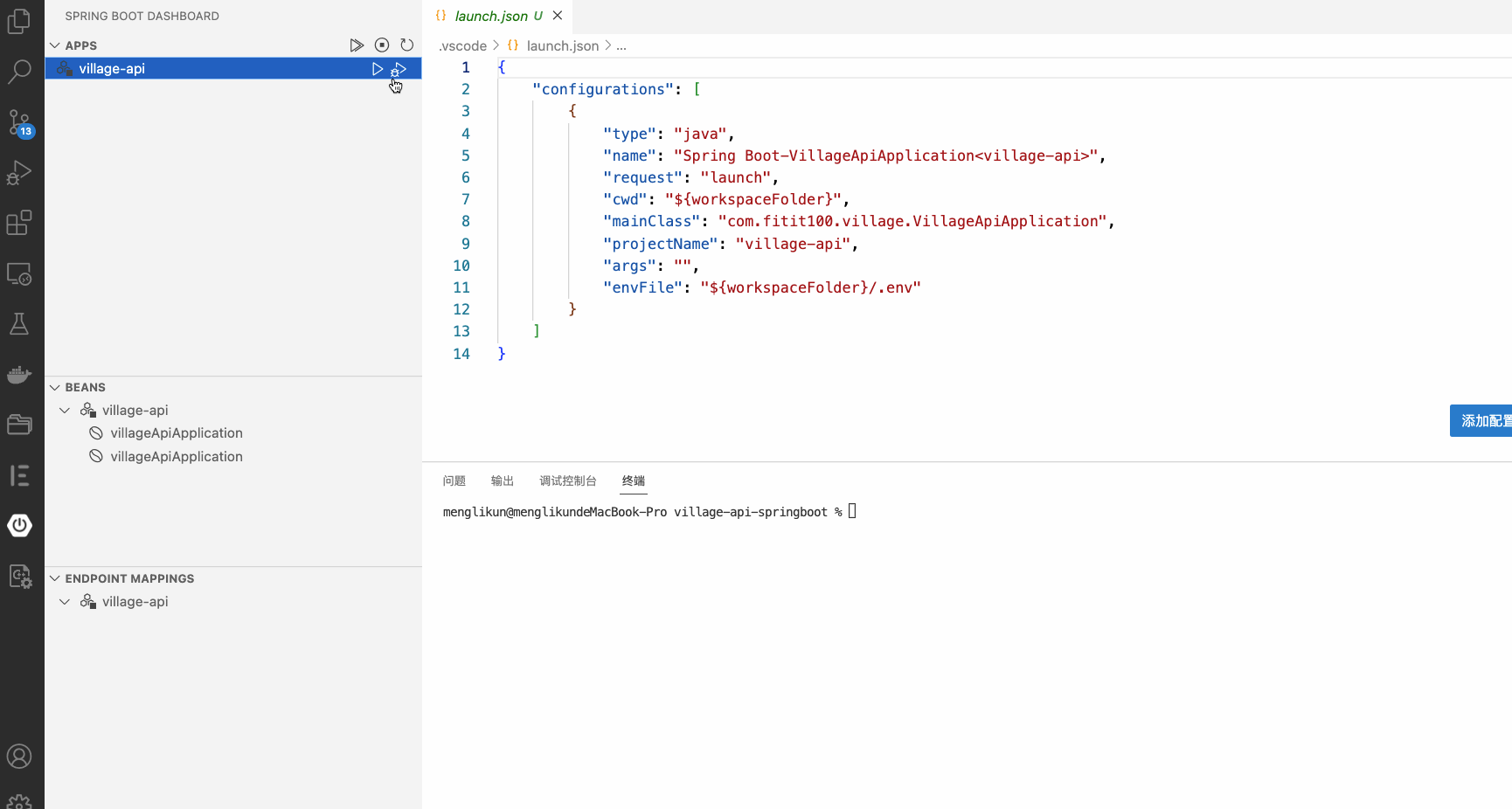Viewport: 1512px width, 809px height.
Task: Collapse the APPS section
Action: pyautogui.click(x=55, y=45)
